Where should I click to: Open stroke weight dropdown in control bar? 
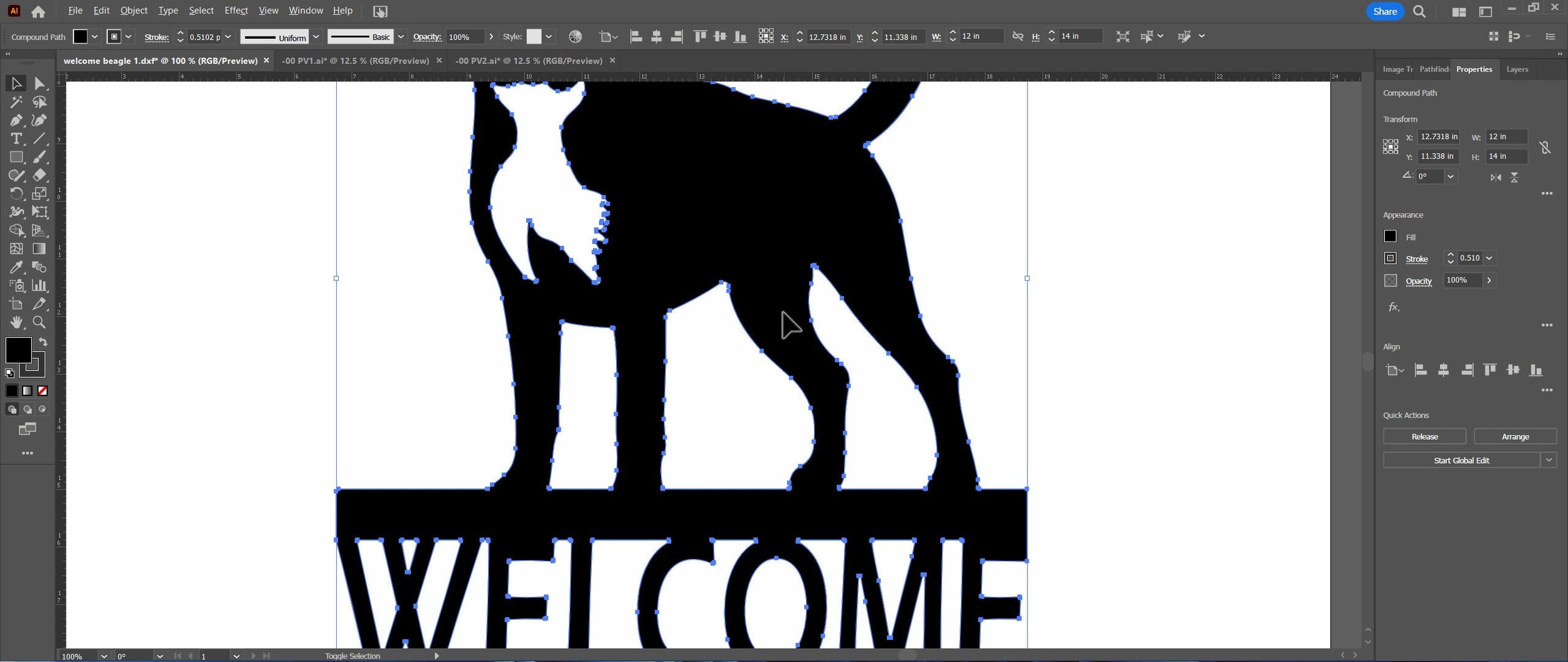pyautogui.click(x=228, y=37)
